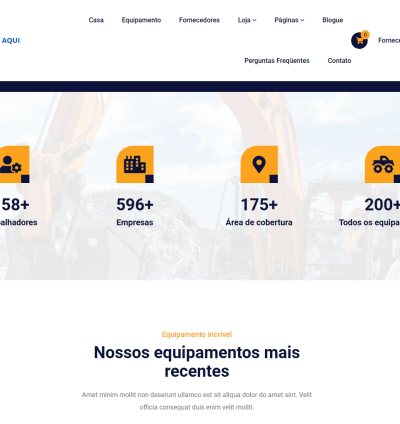Click the cart item count badge
The width and height of the screenshot is (400, 424).
coord(365,34)
